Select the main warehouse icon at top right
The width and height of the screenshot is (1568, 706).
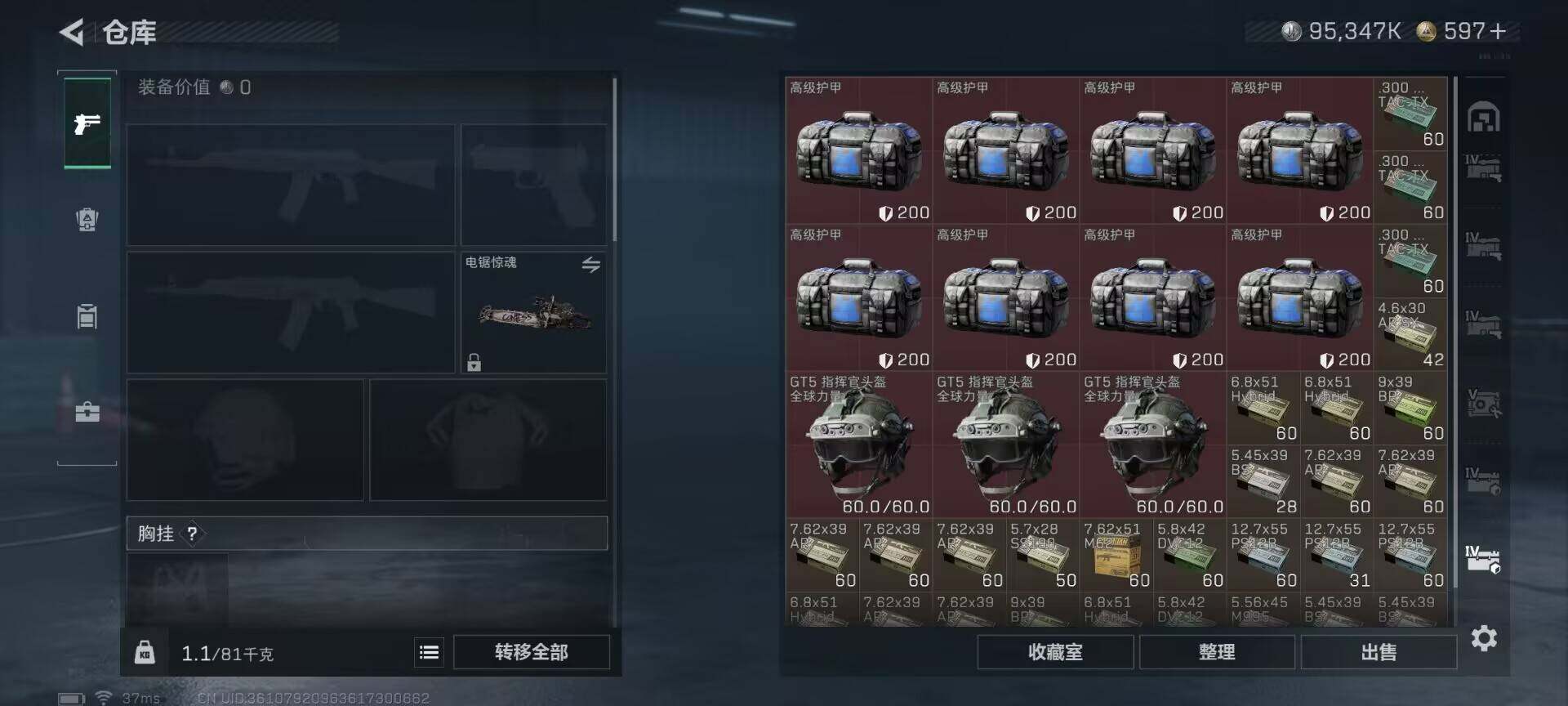[x=1484, y=117]
